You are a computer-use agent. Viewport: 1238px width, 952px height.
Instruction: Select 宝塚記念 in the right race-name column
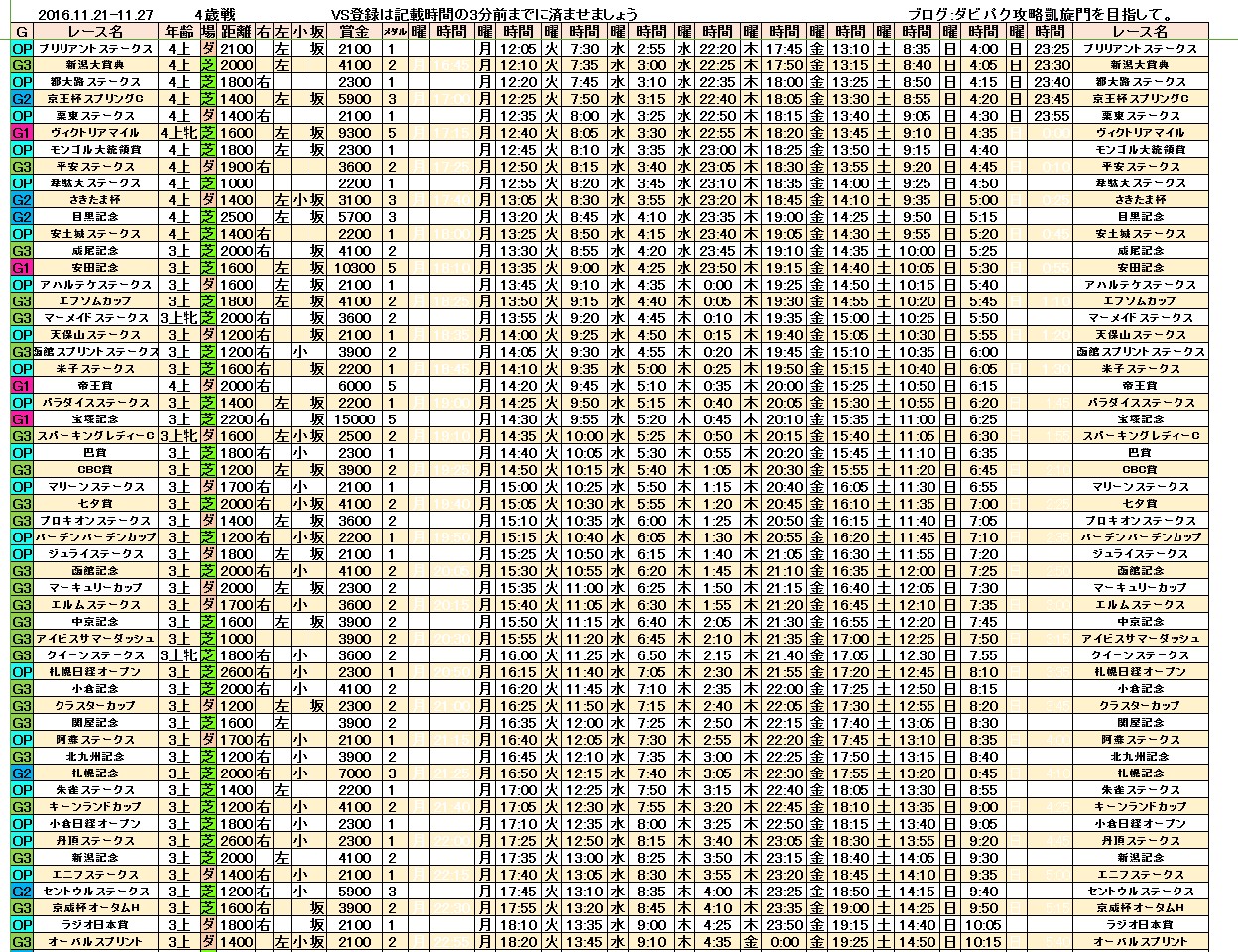click(1139, 419)
